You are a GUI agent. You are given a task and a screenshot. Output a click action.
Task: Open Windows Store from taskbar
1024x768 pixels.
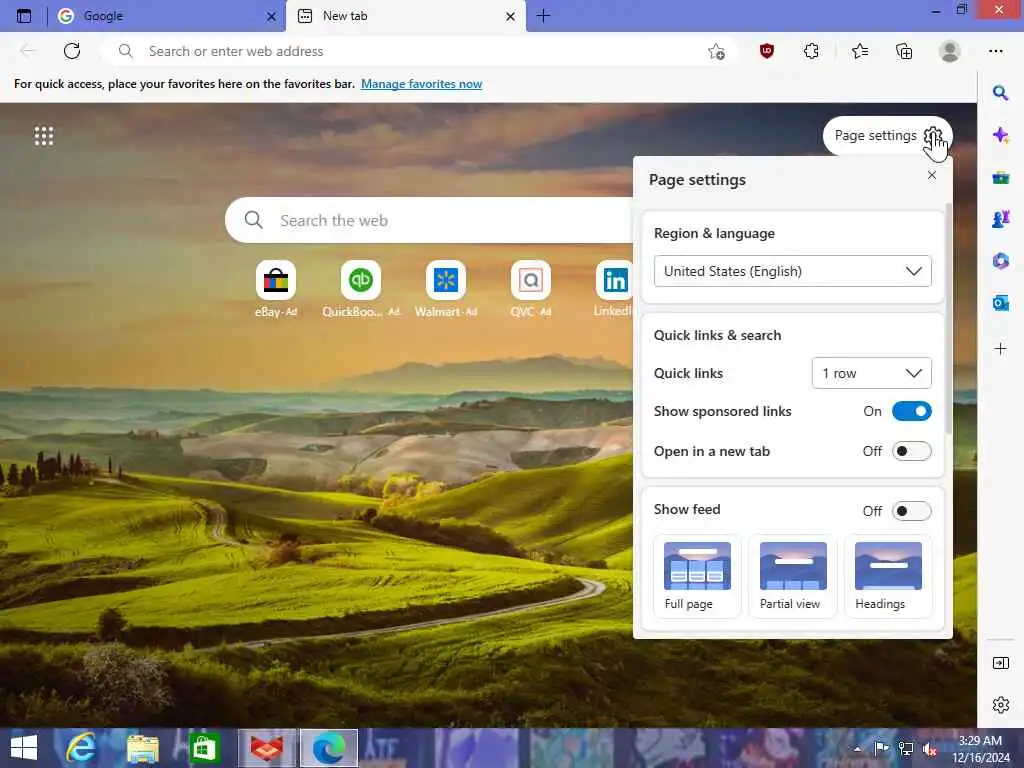tap(204, 748)
